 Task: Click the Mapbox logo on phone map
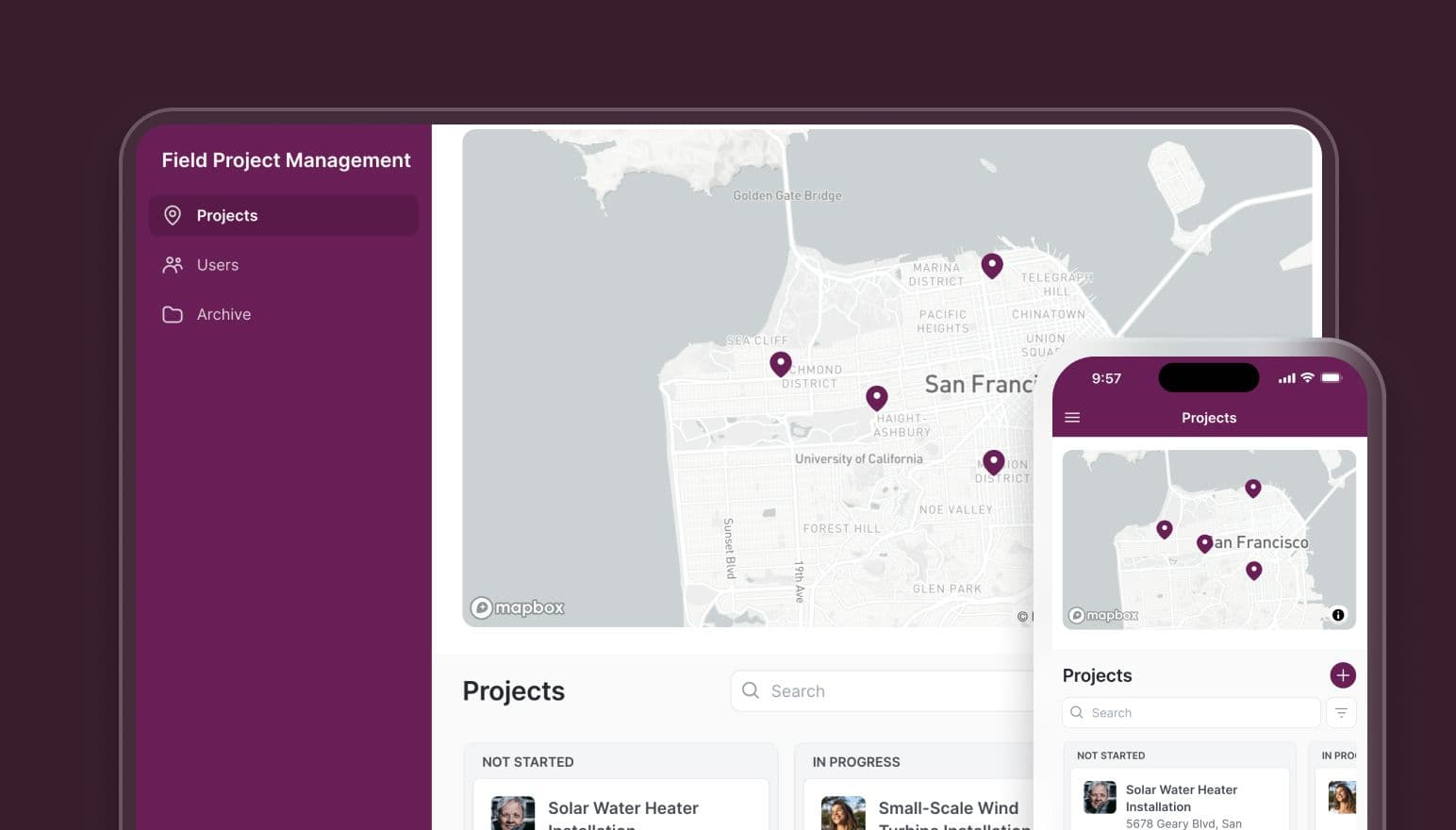(x=1103, y=615)
